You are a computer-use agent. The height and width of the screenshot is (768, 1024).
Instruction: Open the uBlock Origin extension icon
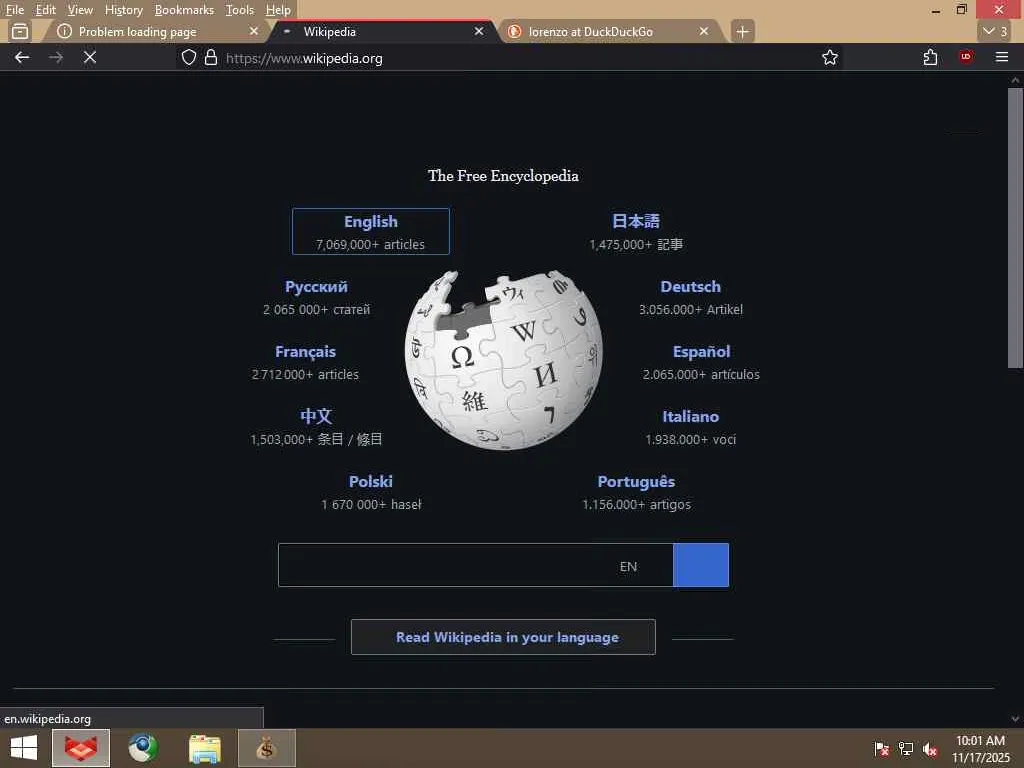click(966, 57)
